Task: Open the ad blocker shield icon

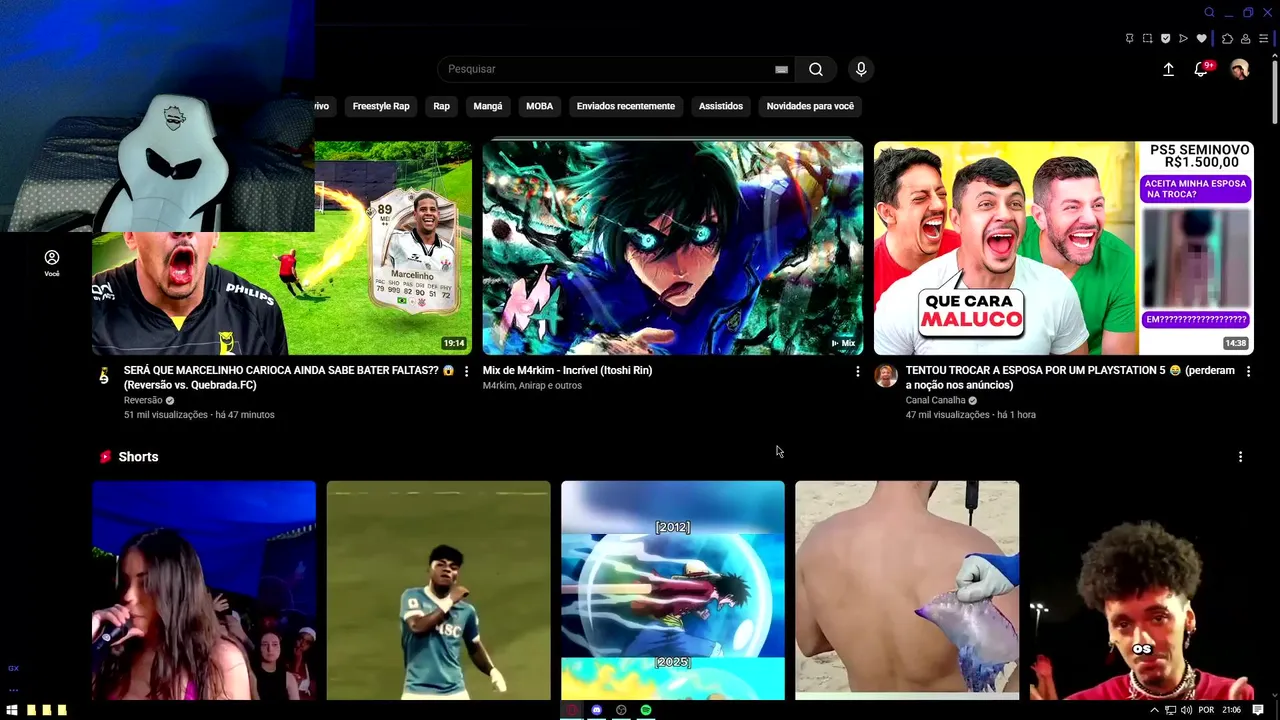Action: (x=1165, y=39)
